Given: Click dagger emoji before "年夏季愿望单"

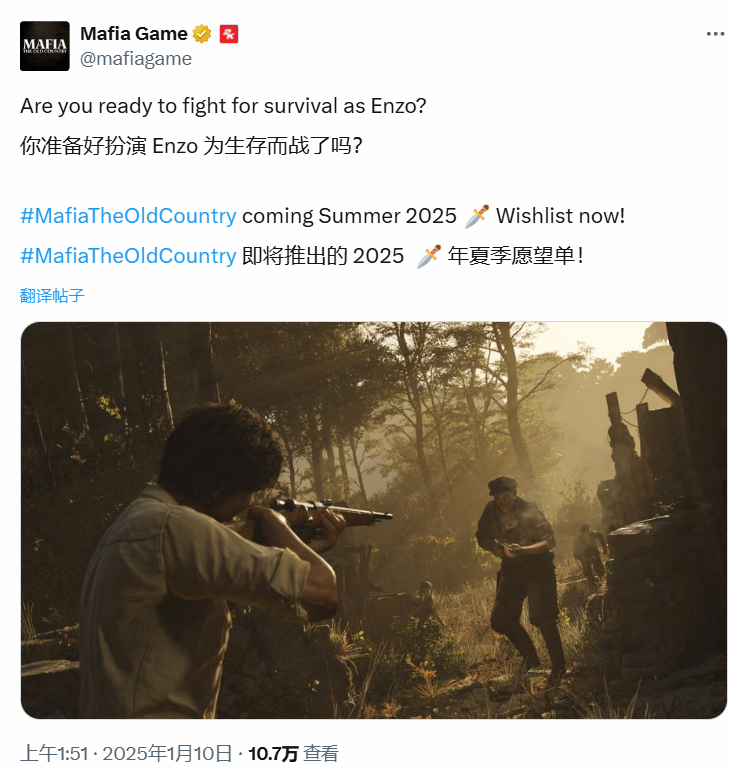Looking at the screenshot, I should (428, 256).
